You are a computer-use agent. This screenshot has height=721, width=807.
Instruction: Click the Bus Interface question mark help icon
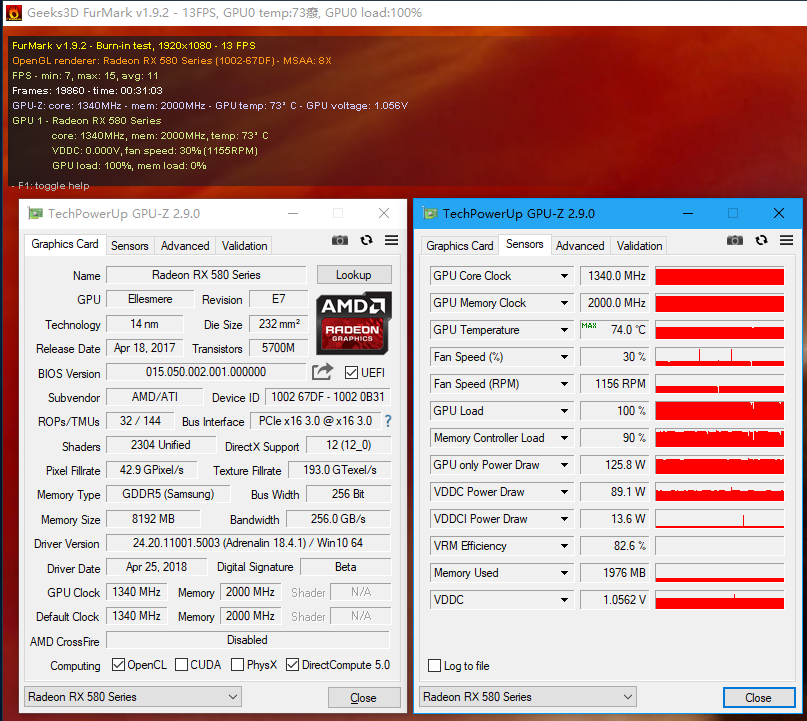(388, 421)
